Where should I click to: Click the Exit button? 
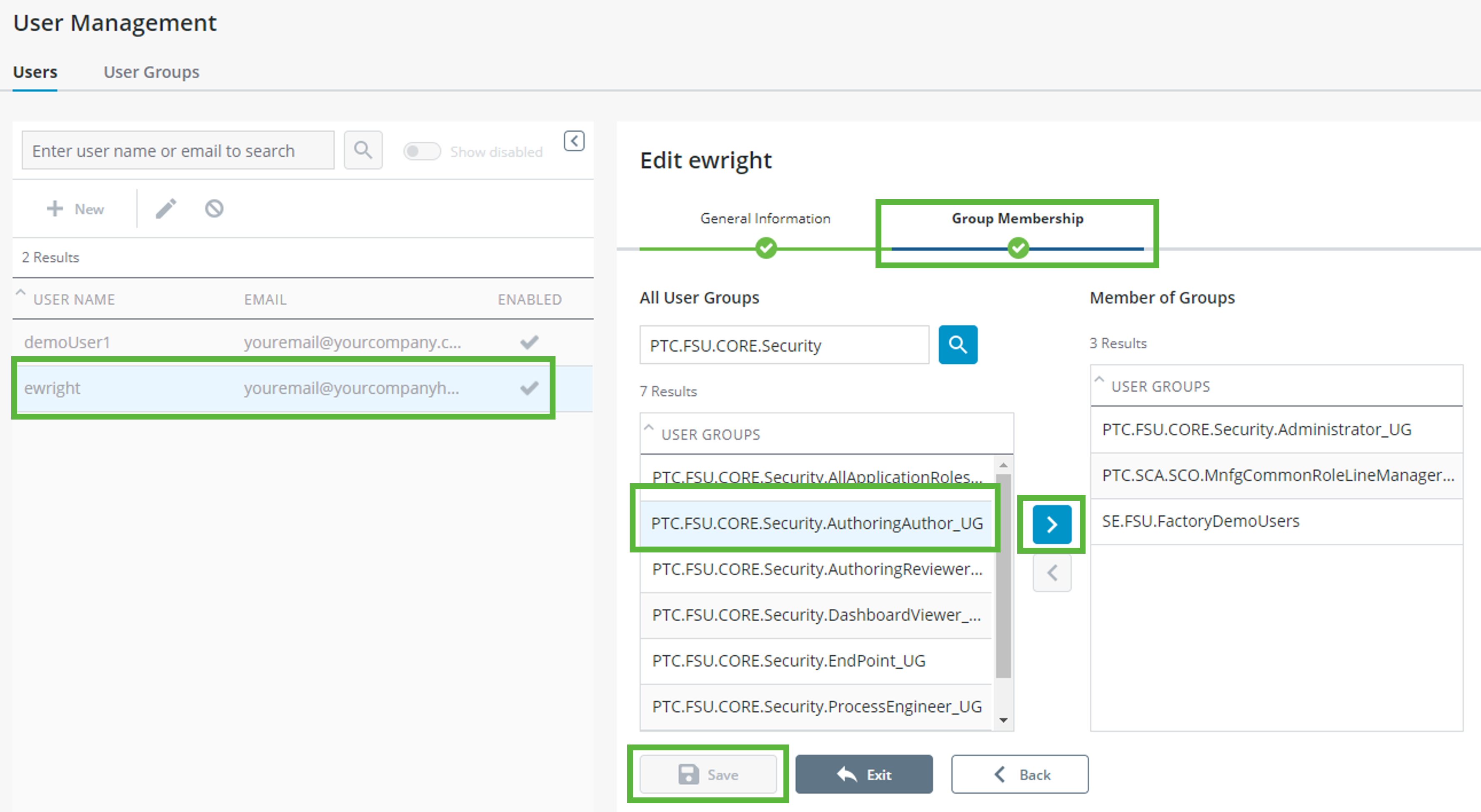[864, 775]
